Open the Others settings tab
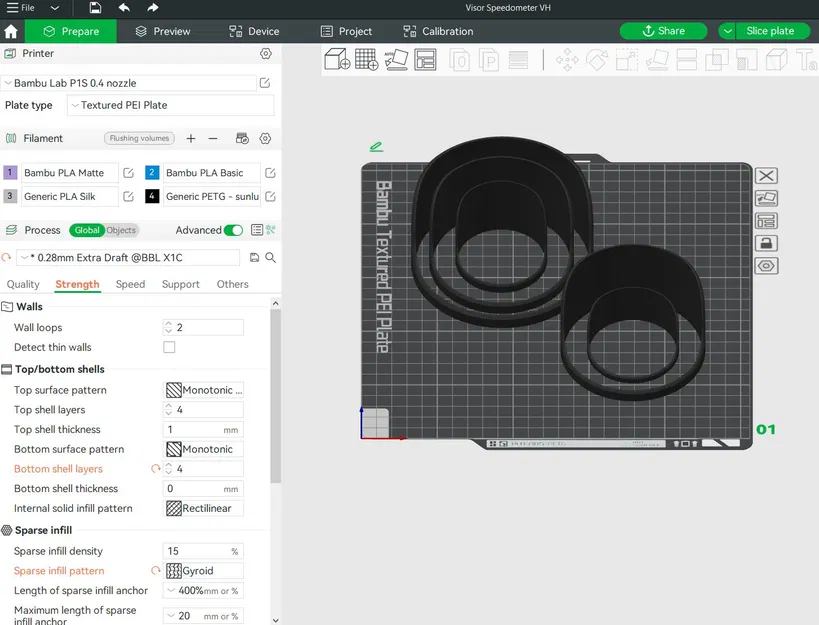The image size is (819, 625). (232, 284)
